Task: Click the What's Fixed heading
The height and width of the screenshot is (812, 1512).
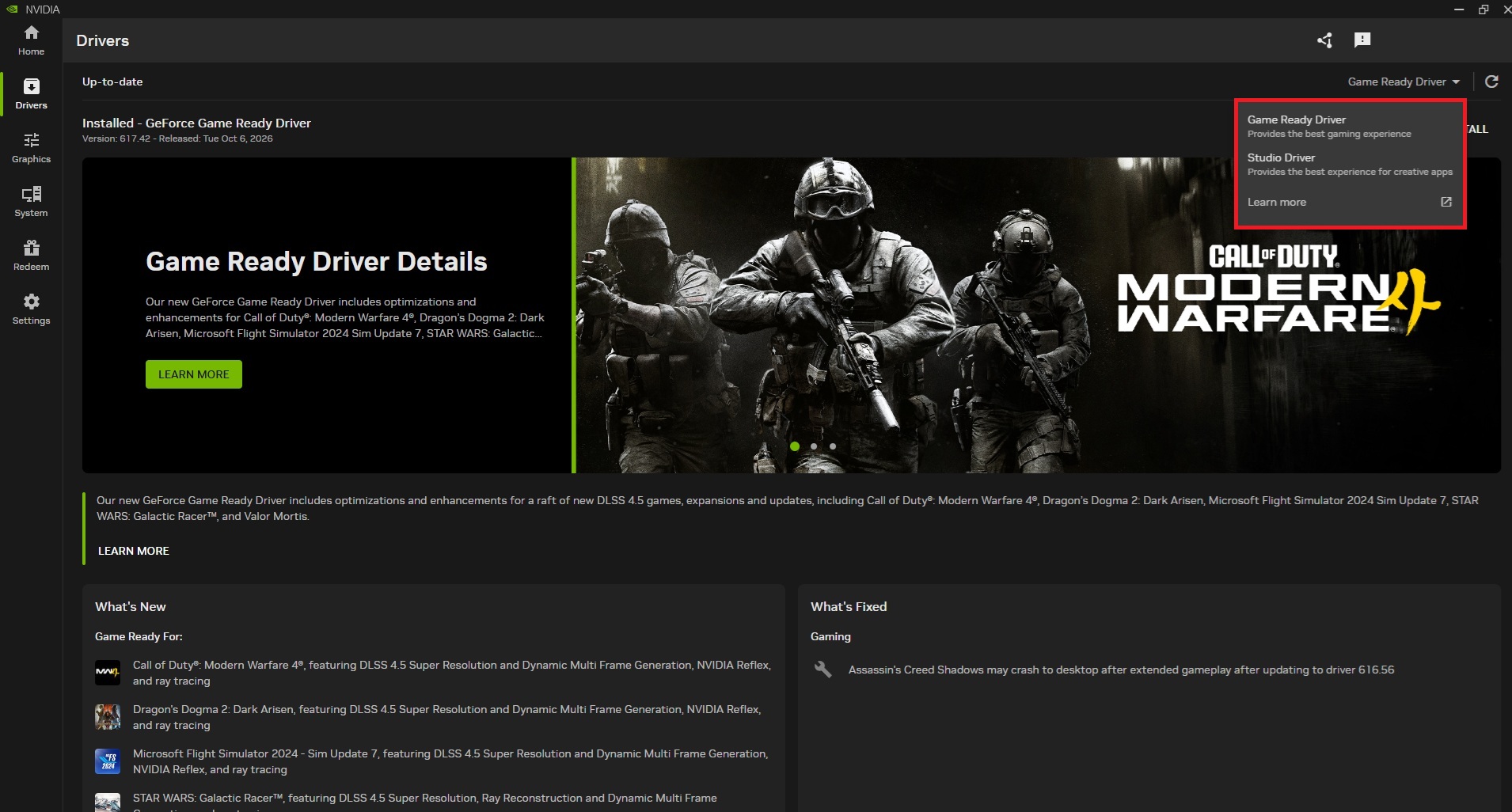Action: [849, 606]
